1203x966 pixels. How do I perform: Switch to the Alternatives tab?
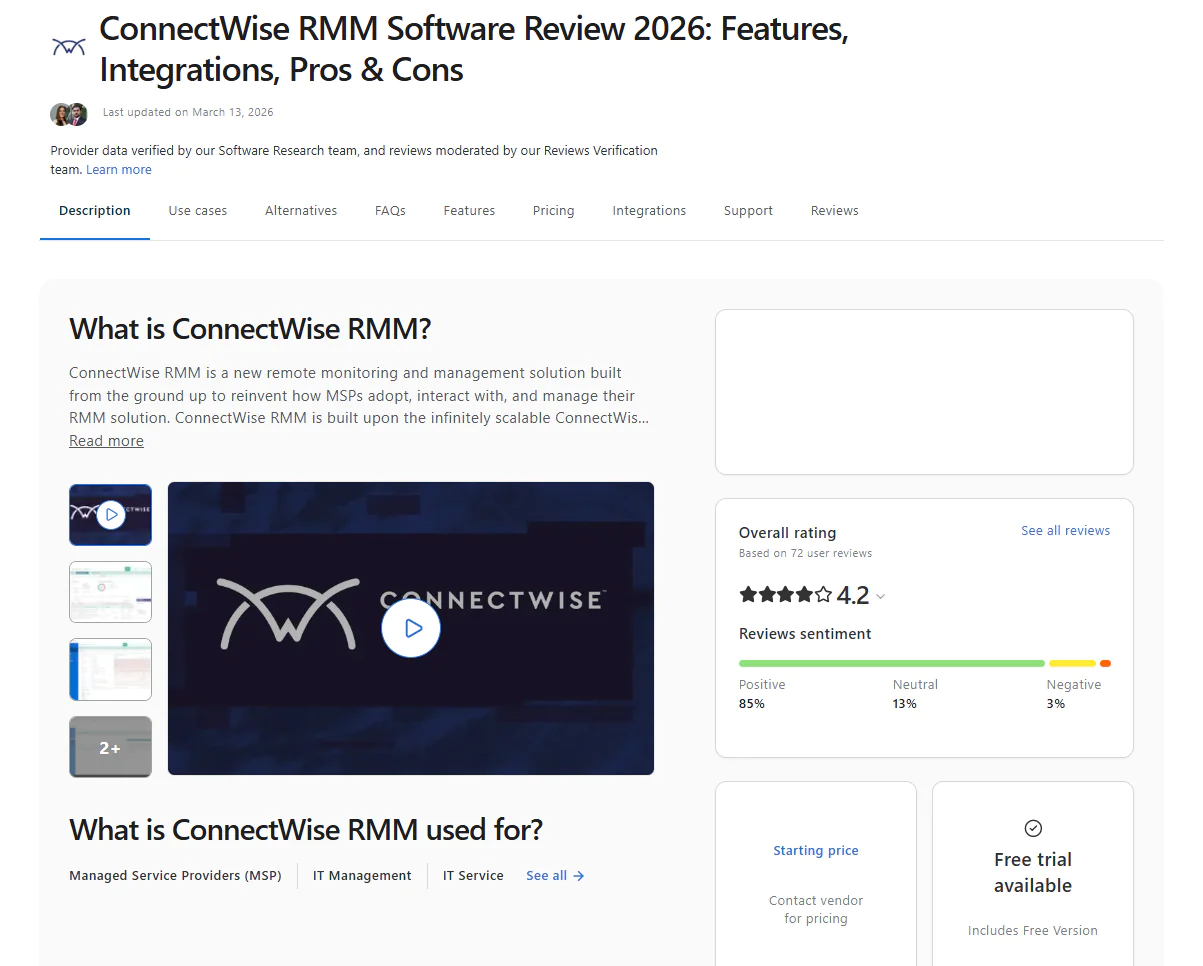(301, 211)
